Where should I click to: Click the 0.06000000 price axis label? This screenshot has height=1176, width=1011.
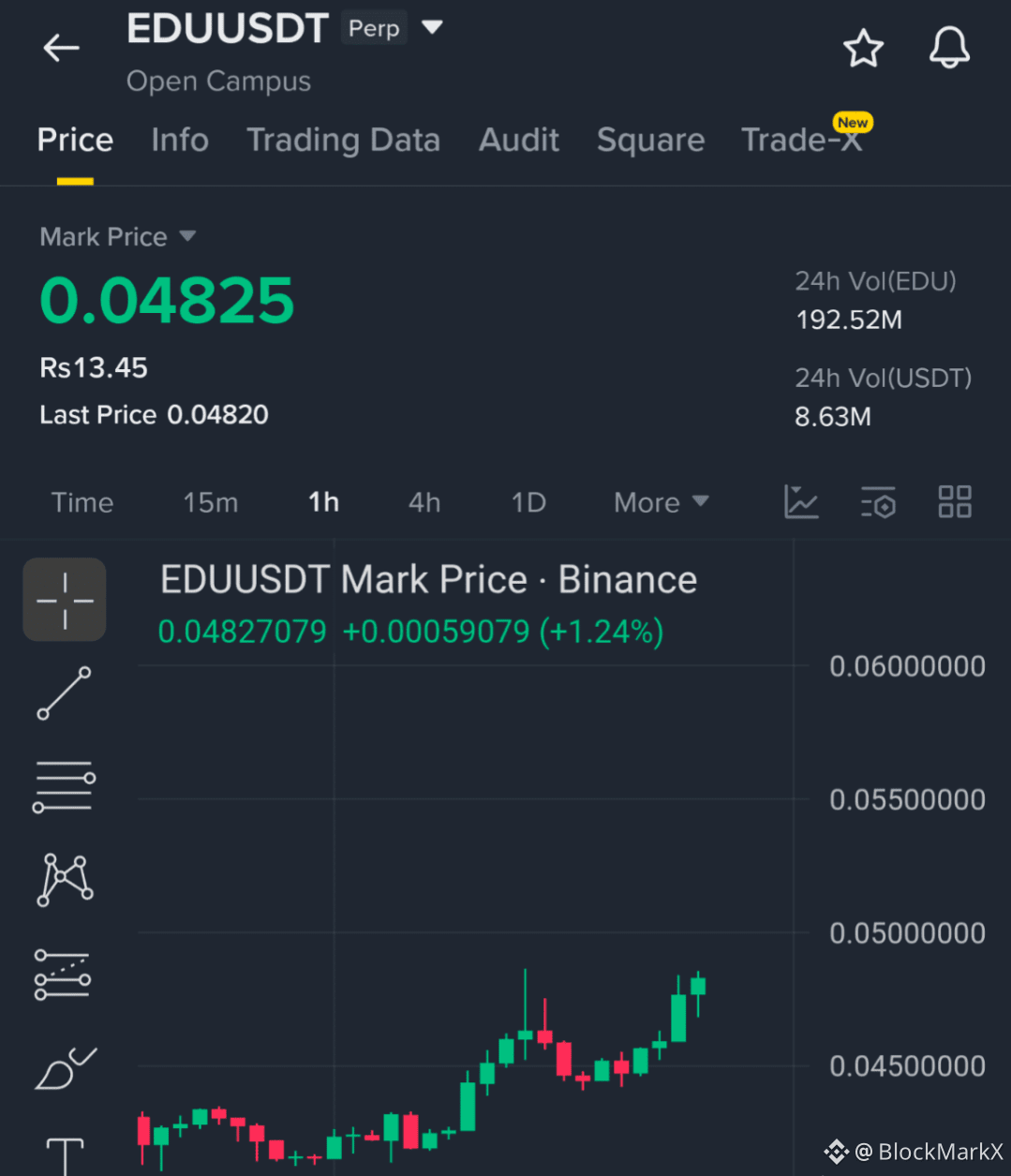pos(907,666)
